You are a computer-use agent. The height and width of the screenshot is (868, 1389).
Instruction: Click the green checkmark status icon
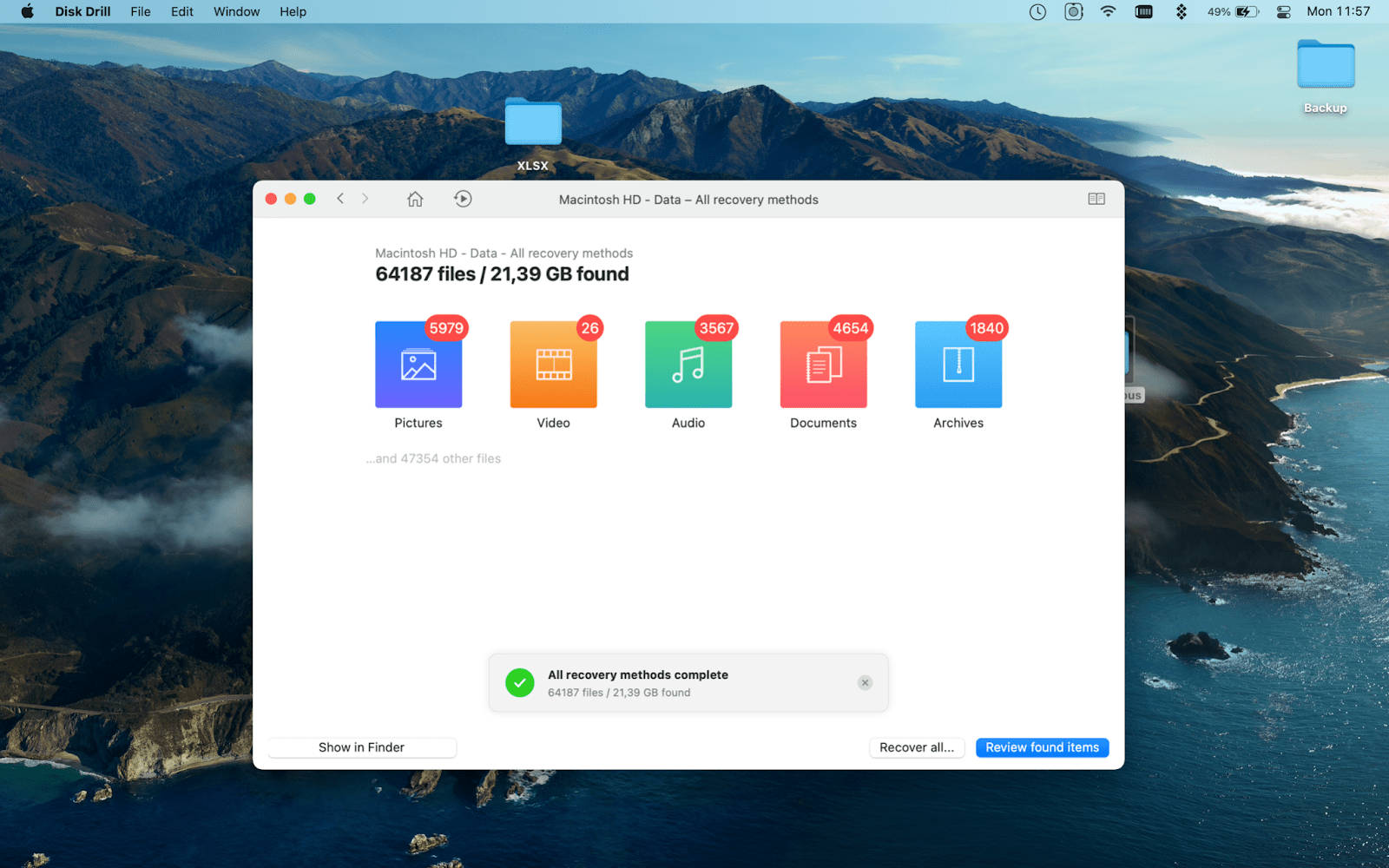point(519,683)
